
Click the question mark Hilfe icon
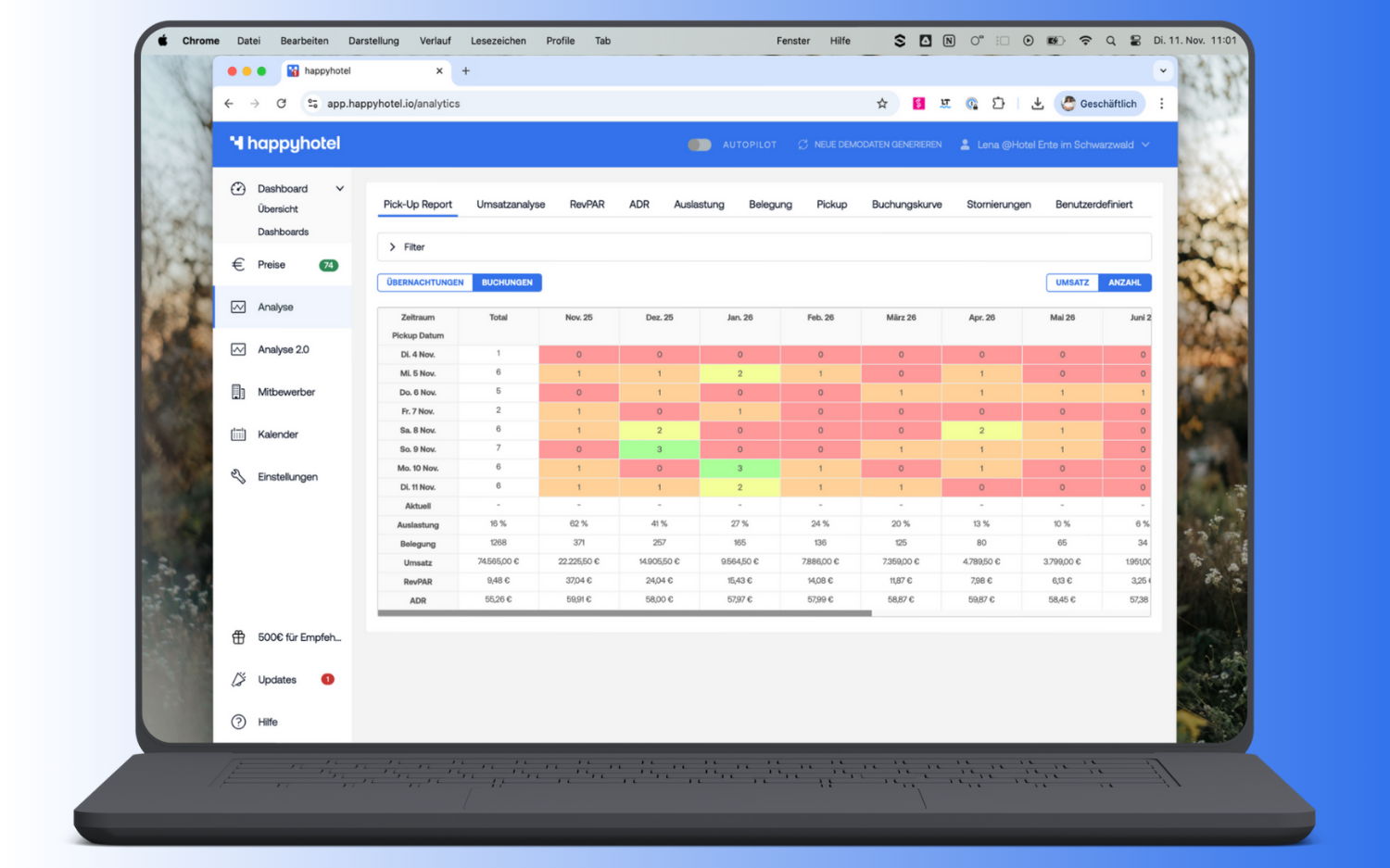coord(238,722)
